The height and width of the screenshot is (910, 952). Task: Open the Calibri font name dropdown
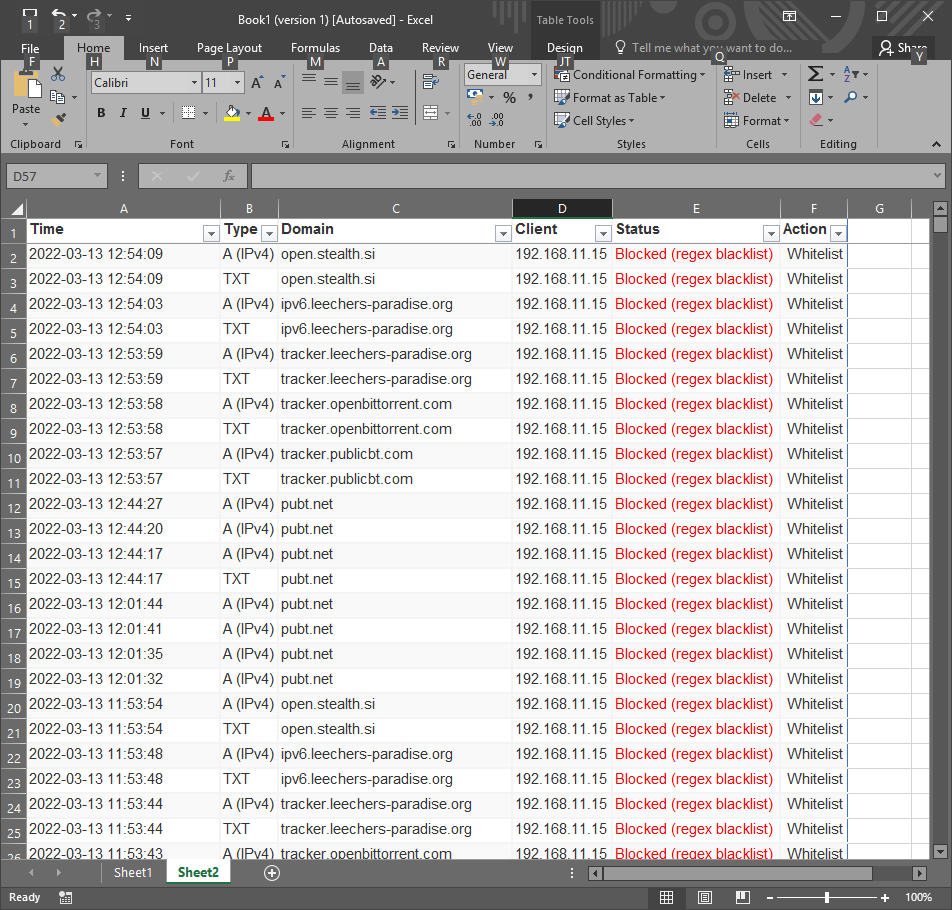pos(194,83)
